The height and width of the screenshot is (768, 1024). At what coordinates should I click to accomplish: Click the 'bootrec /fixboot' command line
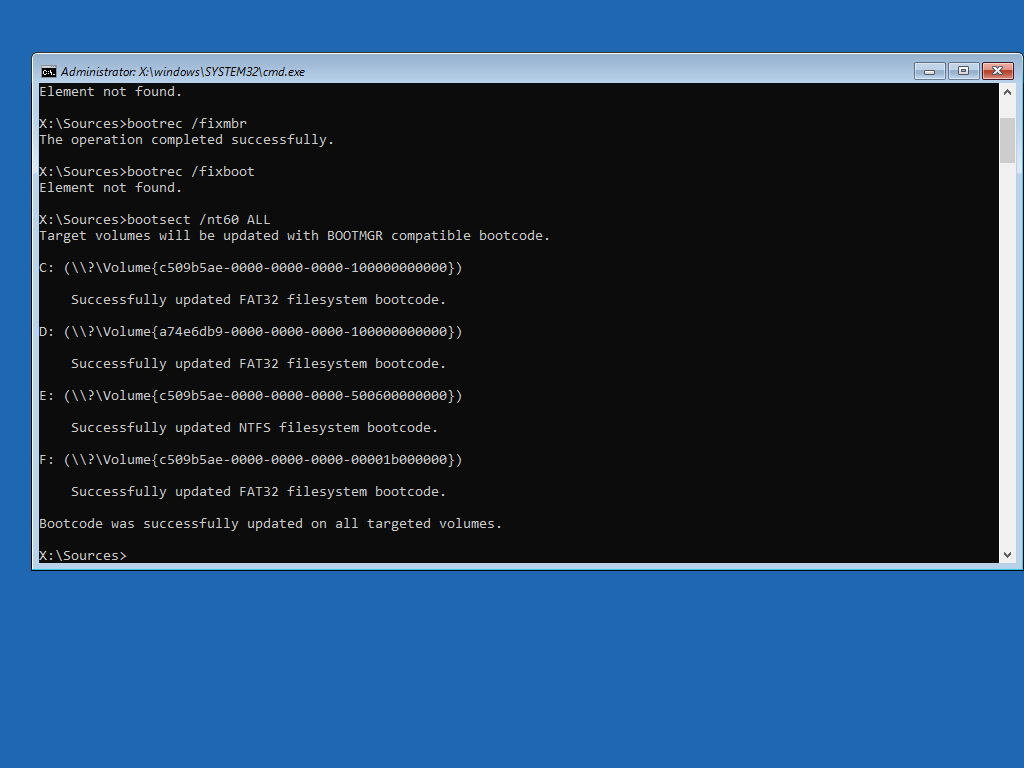pos(147,172)
